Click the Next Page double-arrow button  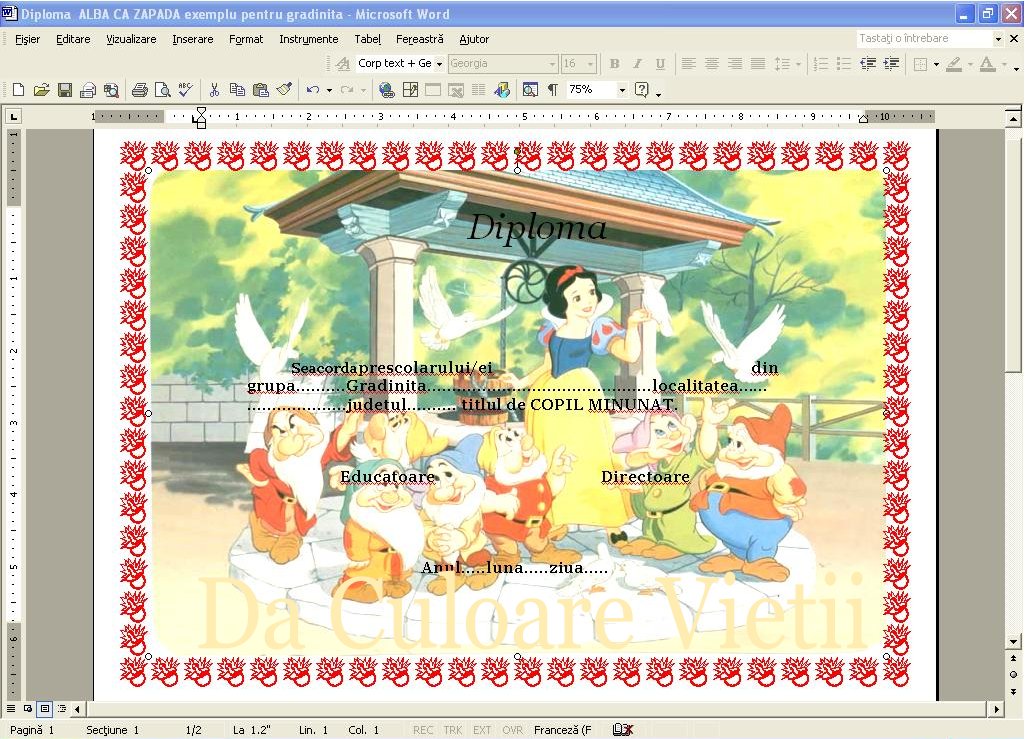click(x=1013, y=691)
